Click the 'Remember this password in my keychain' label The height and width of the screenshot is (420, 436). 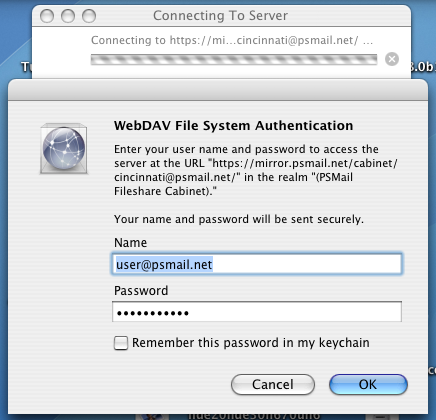(x=251, y=343)
